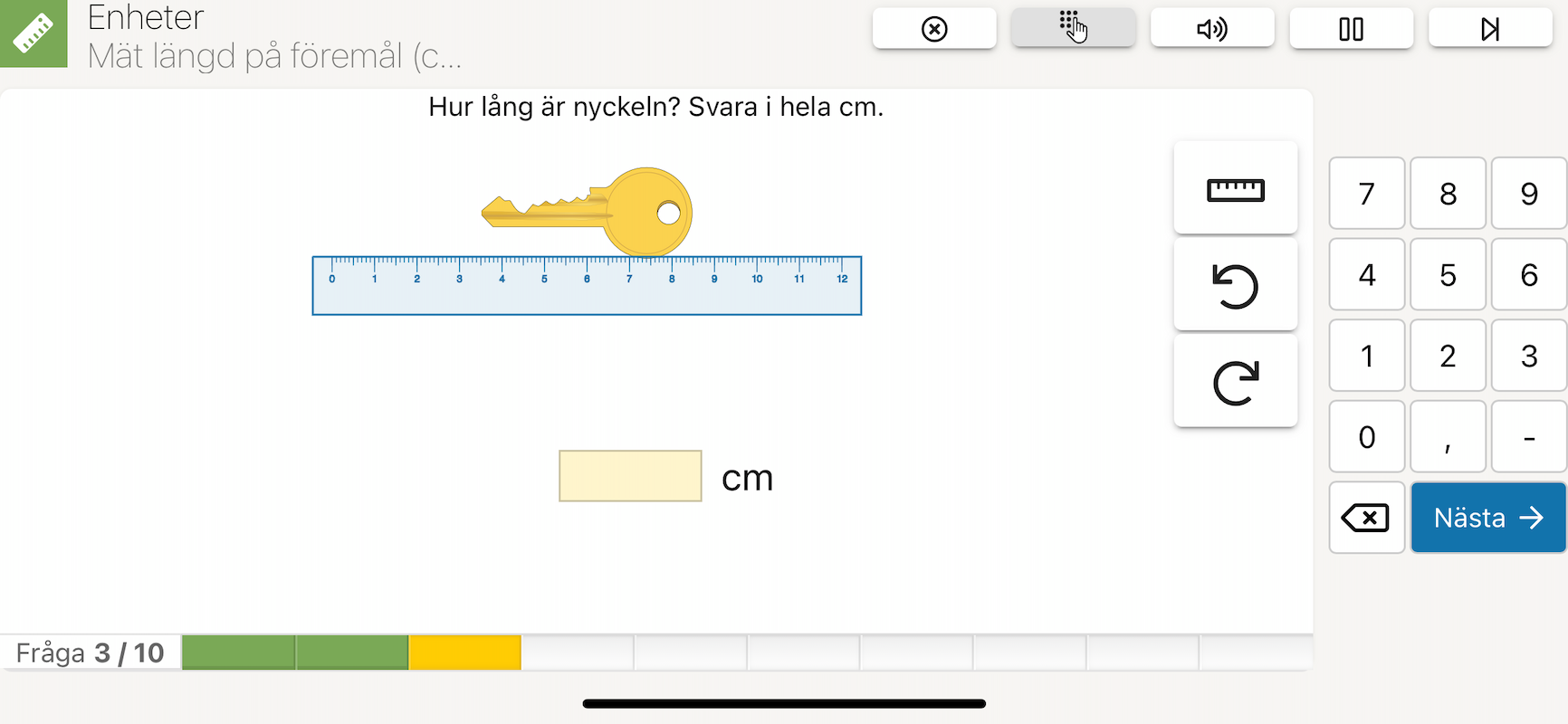Rotate the ruler clockwise

[1236, 382]
